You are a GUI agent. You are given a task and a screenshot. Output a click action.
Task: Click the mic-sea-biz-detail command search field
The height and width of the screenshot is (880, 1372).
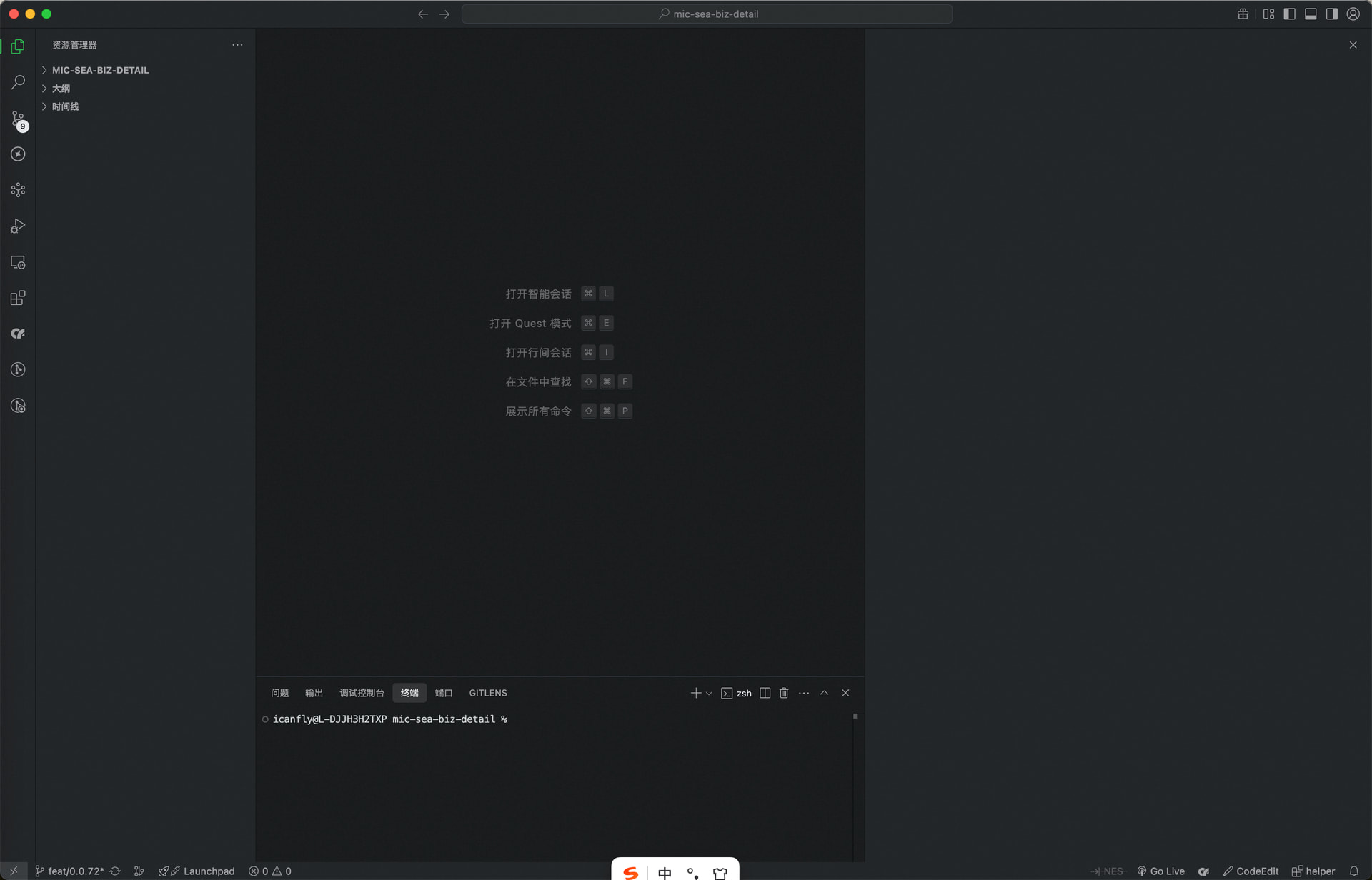point(707,14)
